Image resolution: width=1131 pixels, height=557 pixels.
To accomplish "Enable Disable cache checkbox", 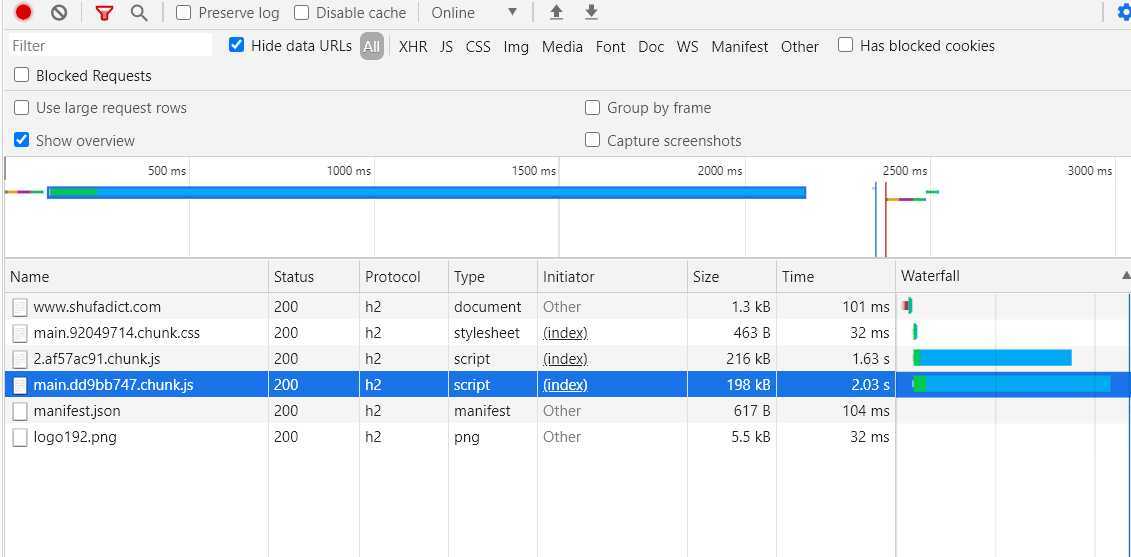I will coord(302,12).
